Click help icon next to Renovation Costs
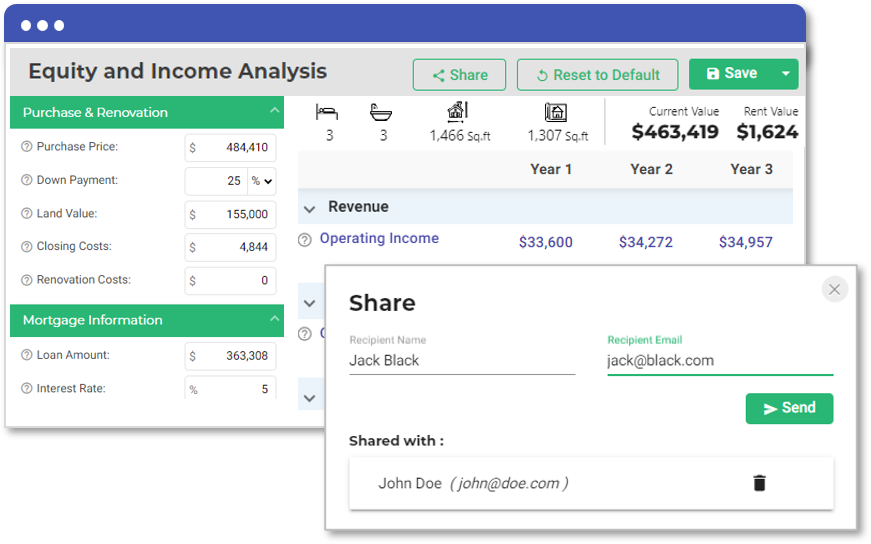 click(26, 280)
